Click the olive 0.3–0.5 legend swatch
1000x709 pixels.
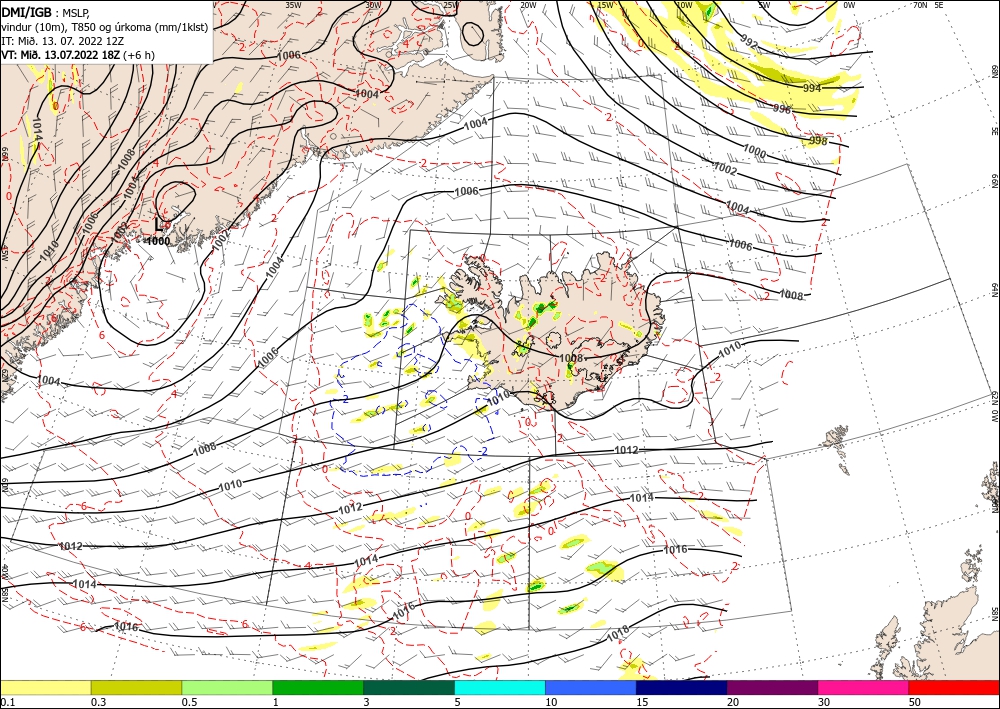coord(136,687)
